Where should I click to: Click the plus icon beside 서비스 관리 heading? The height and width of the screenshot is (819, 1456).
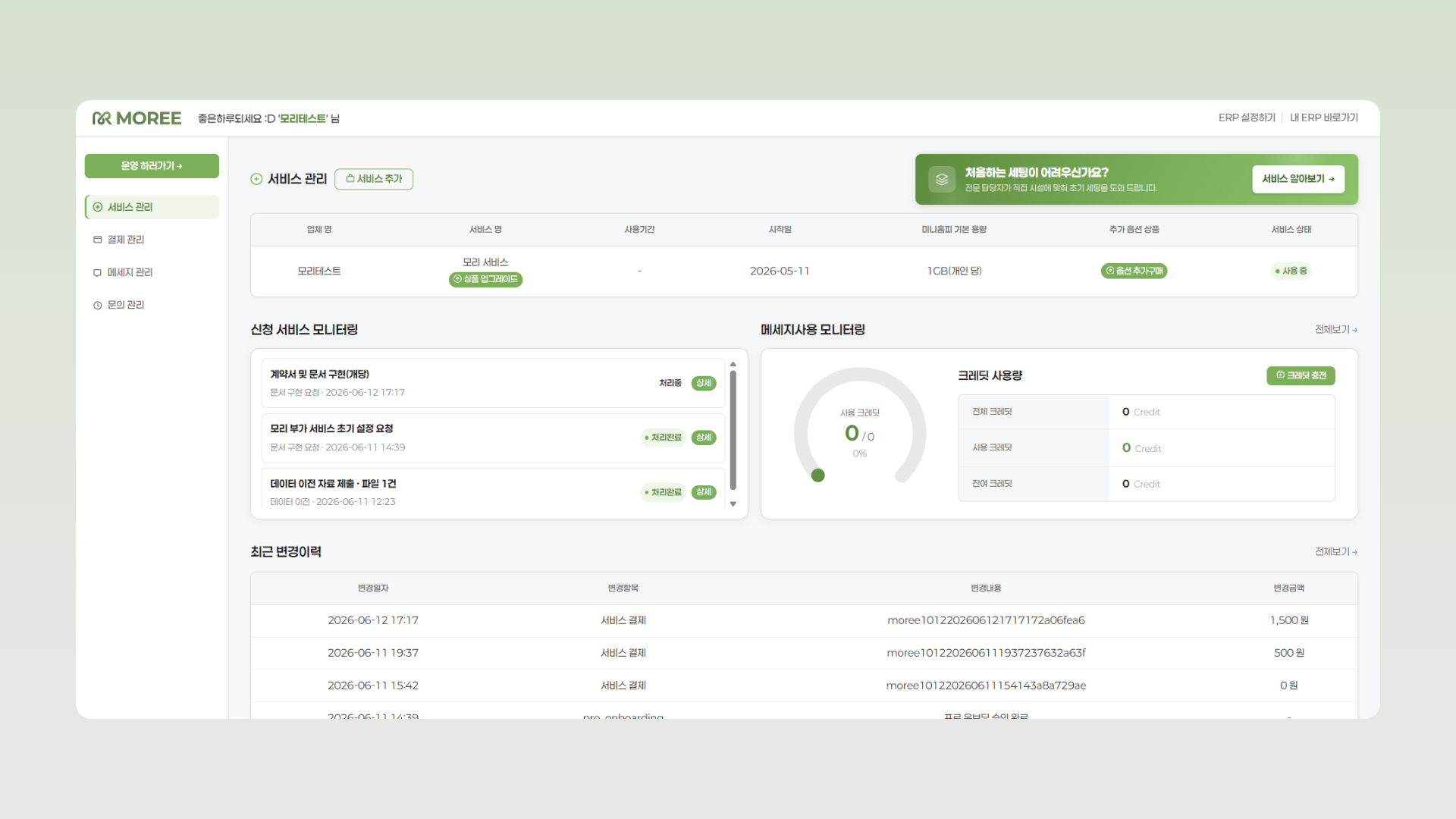(256, 179)
